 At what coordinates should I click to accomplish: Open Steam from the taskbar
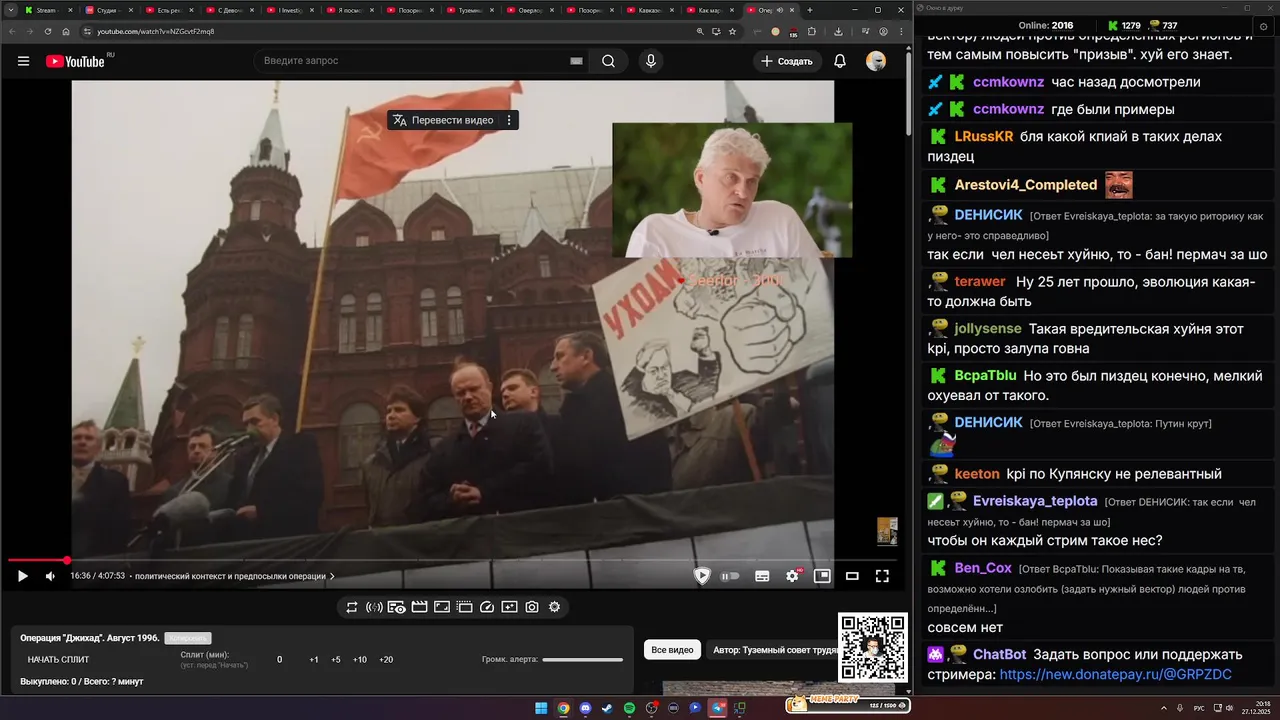point(607,708)
